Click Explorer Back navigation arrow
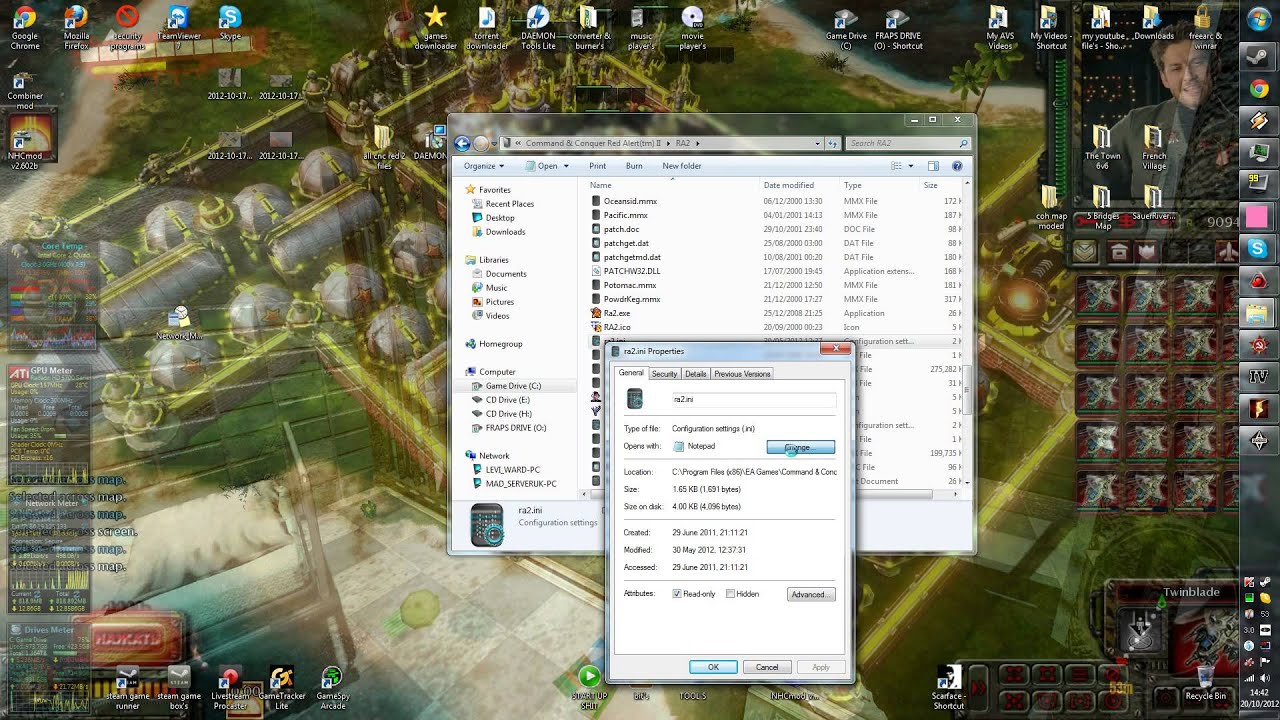The width and height of the screenshot is (1280, 720). point(462,144)
